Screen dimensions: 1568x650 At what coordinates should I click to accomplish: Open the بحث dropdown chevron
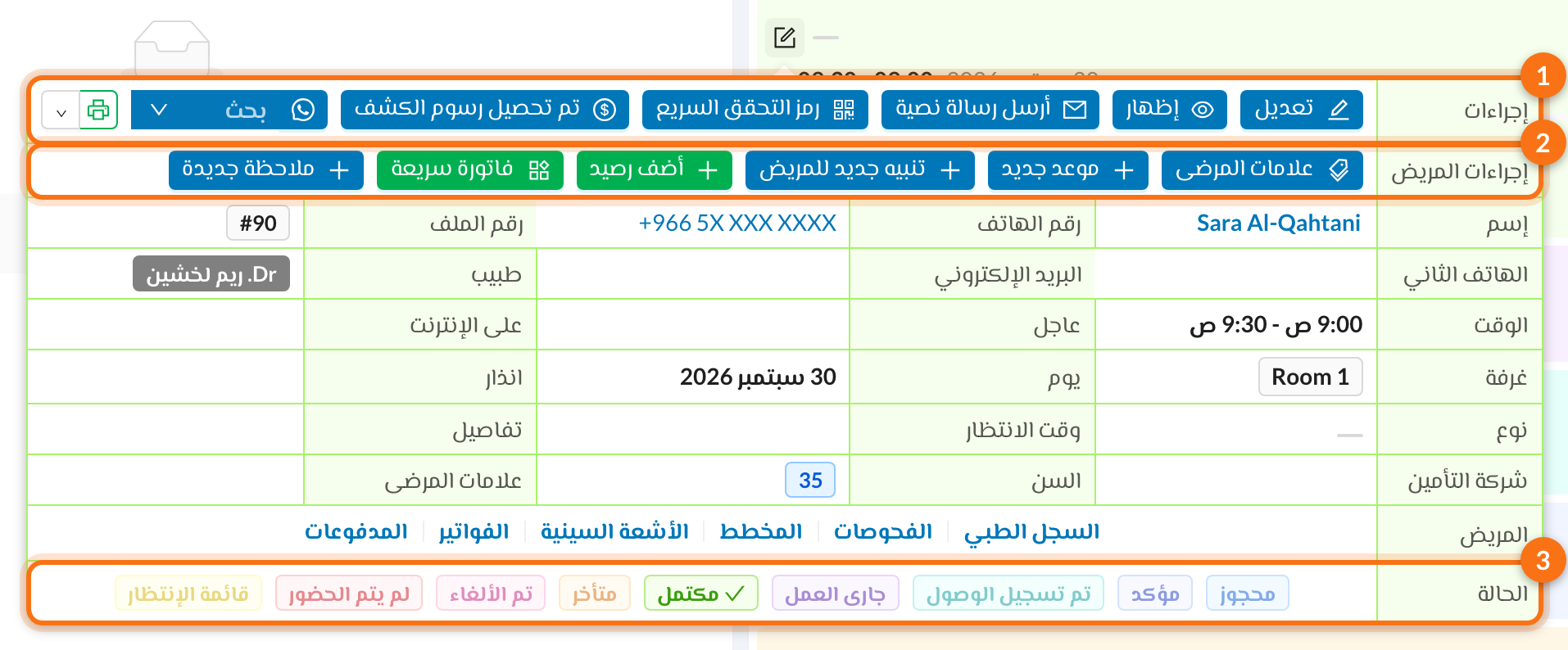(159, 110)
